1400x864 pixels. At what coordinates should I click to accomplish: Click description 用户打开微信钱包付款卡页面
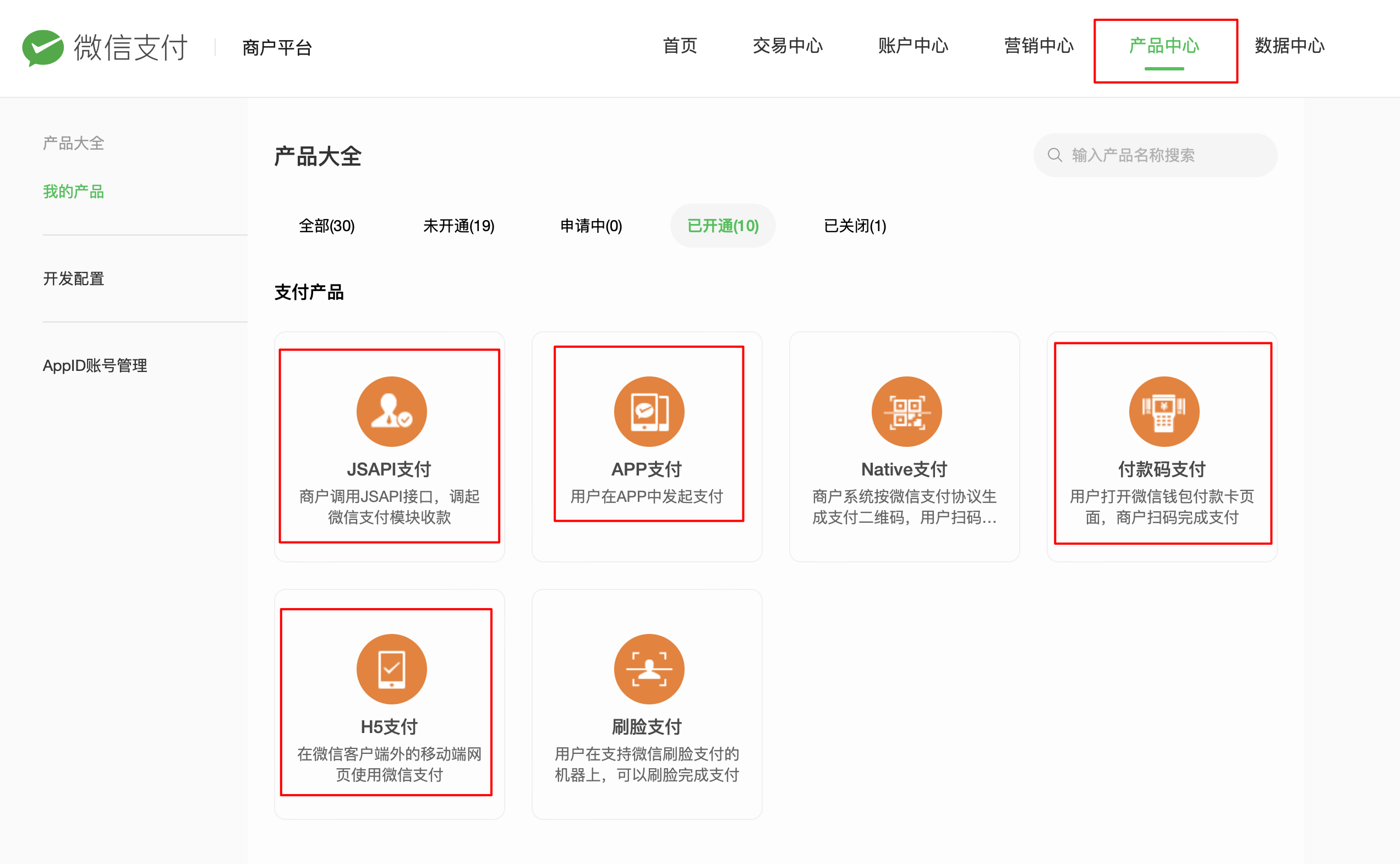click(x=1162, y=507)
